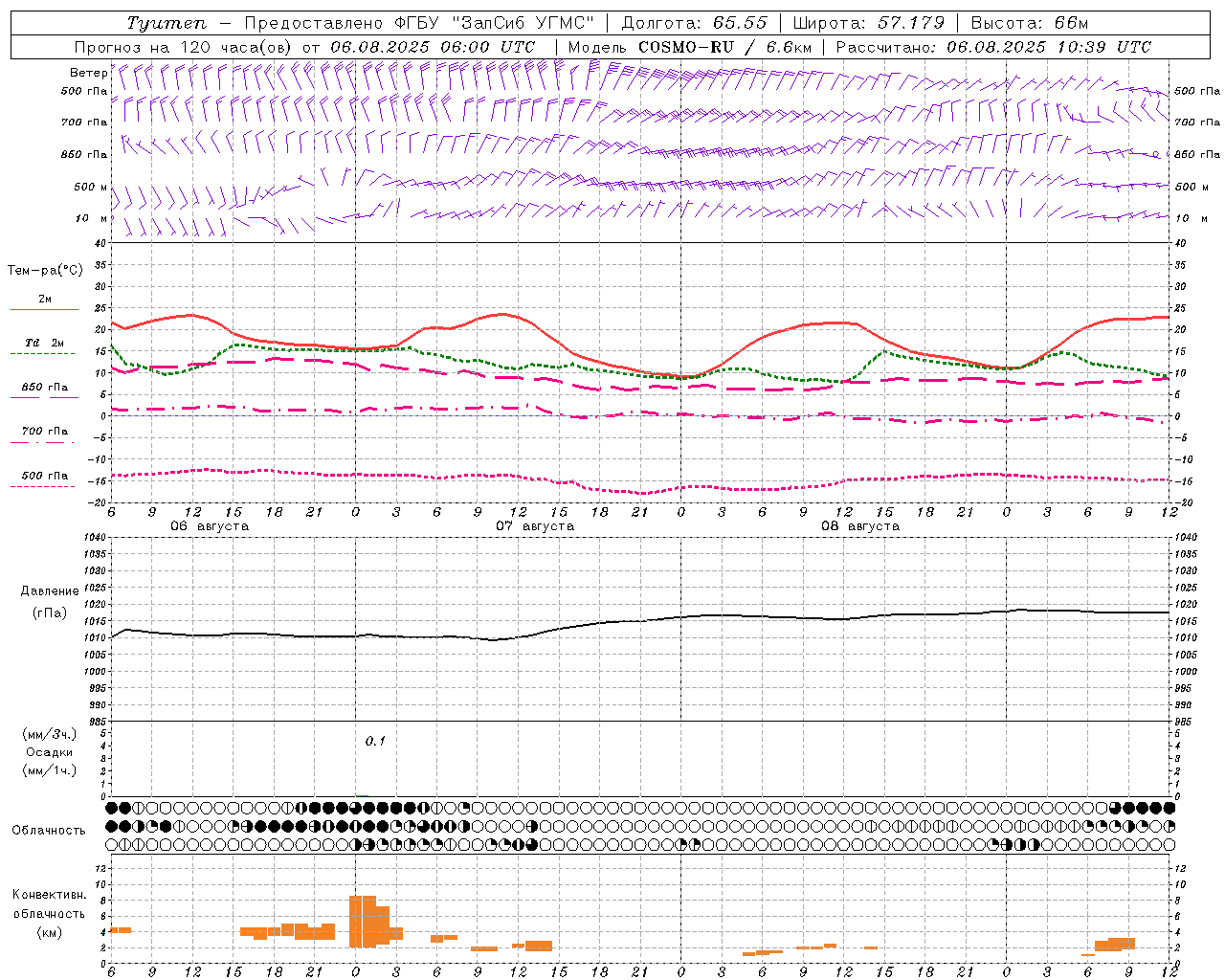
Task: Click the "Td 2м" dew point legend entry
Action: click(x=44, y=343)
